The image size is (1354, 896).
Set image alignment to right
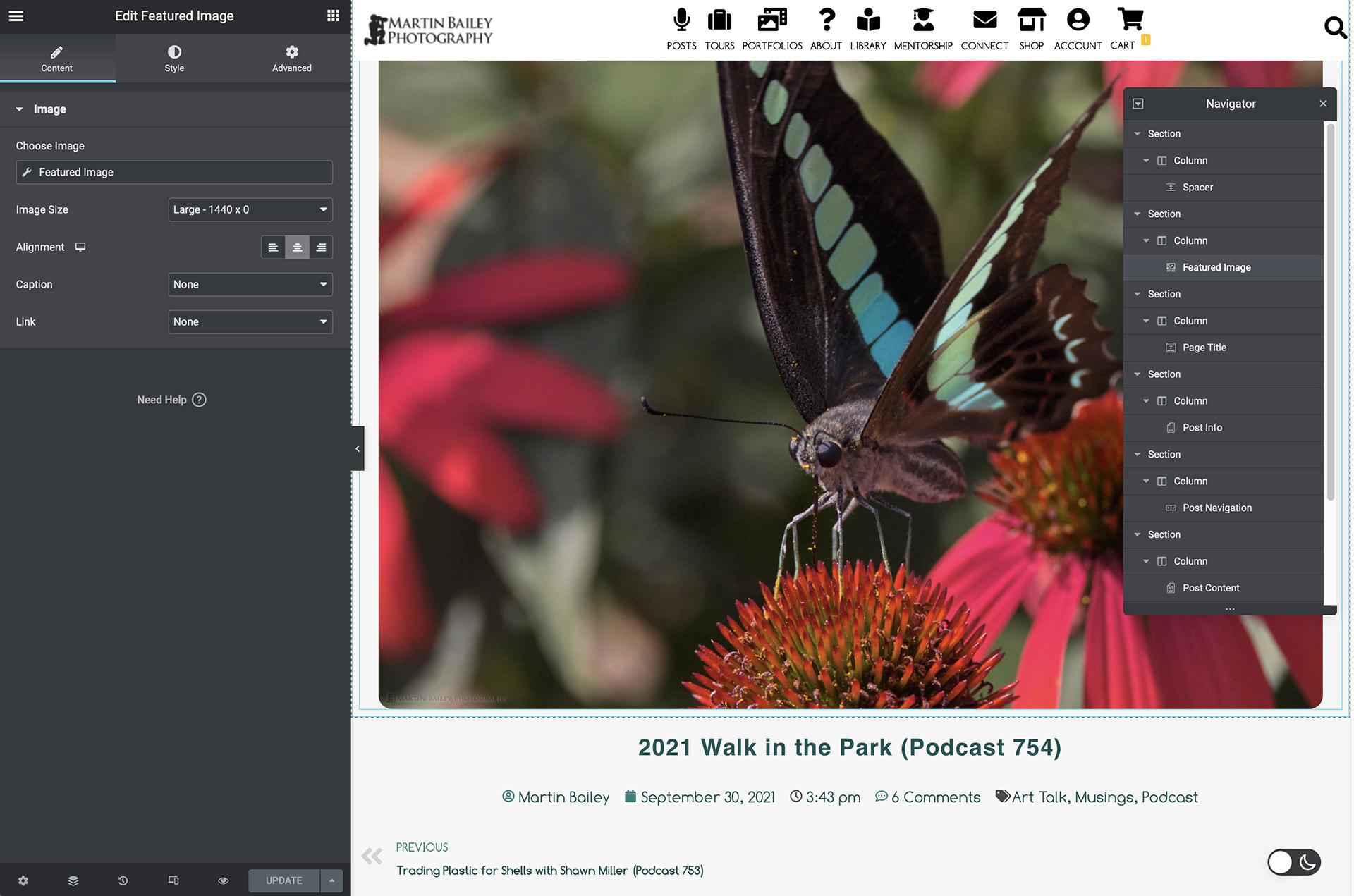[x=321, y=247]
